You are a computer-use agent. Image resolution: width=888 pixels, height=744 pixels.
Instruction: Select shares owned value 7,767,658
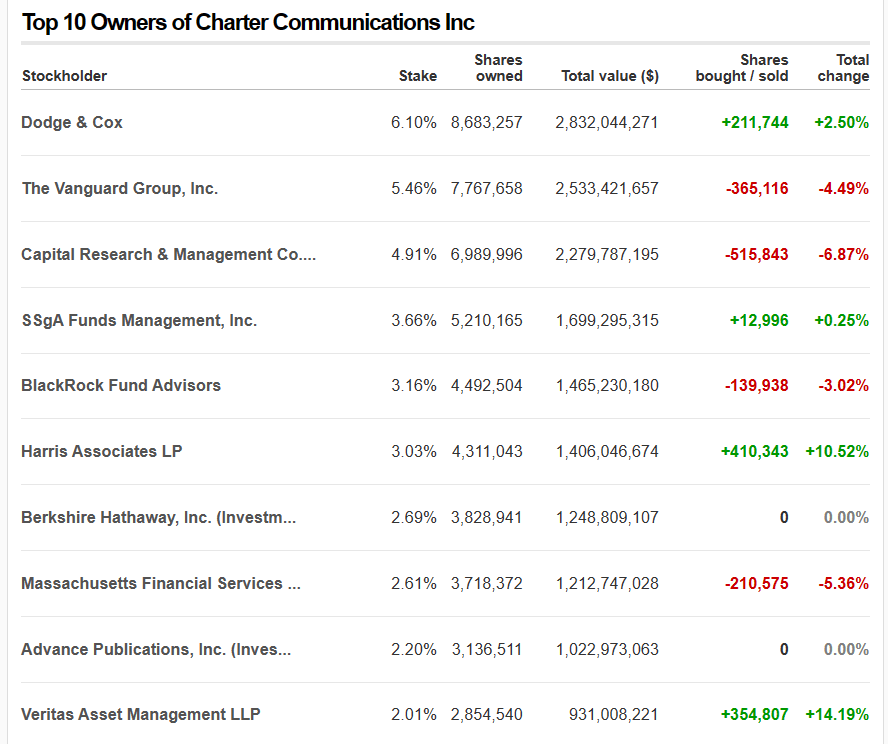click(x=486, y=188)
